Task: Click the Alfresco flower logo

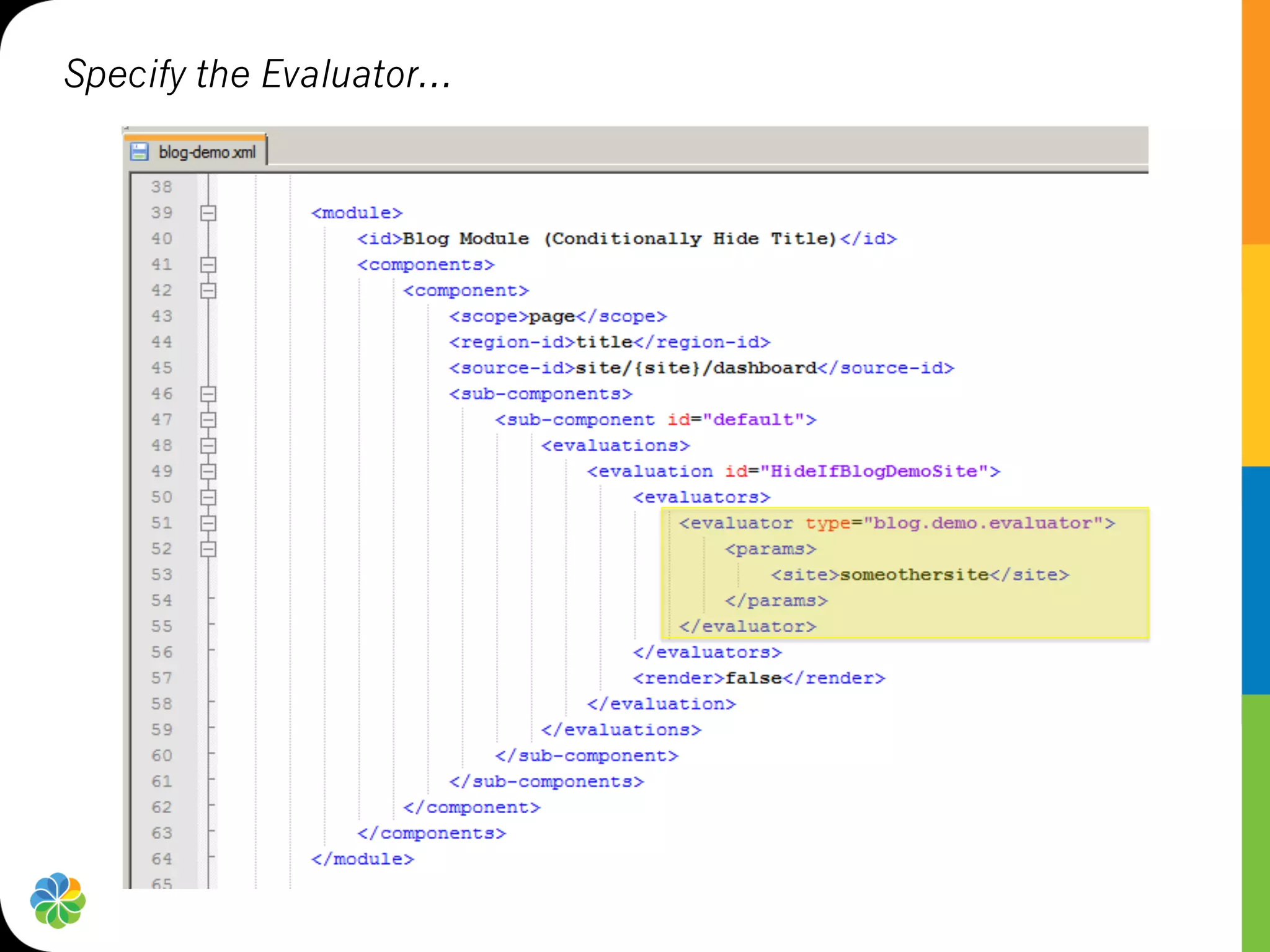Action: [58, 901]
